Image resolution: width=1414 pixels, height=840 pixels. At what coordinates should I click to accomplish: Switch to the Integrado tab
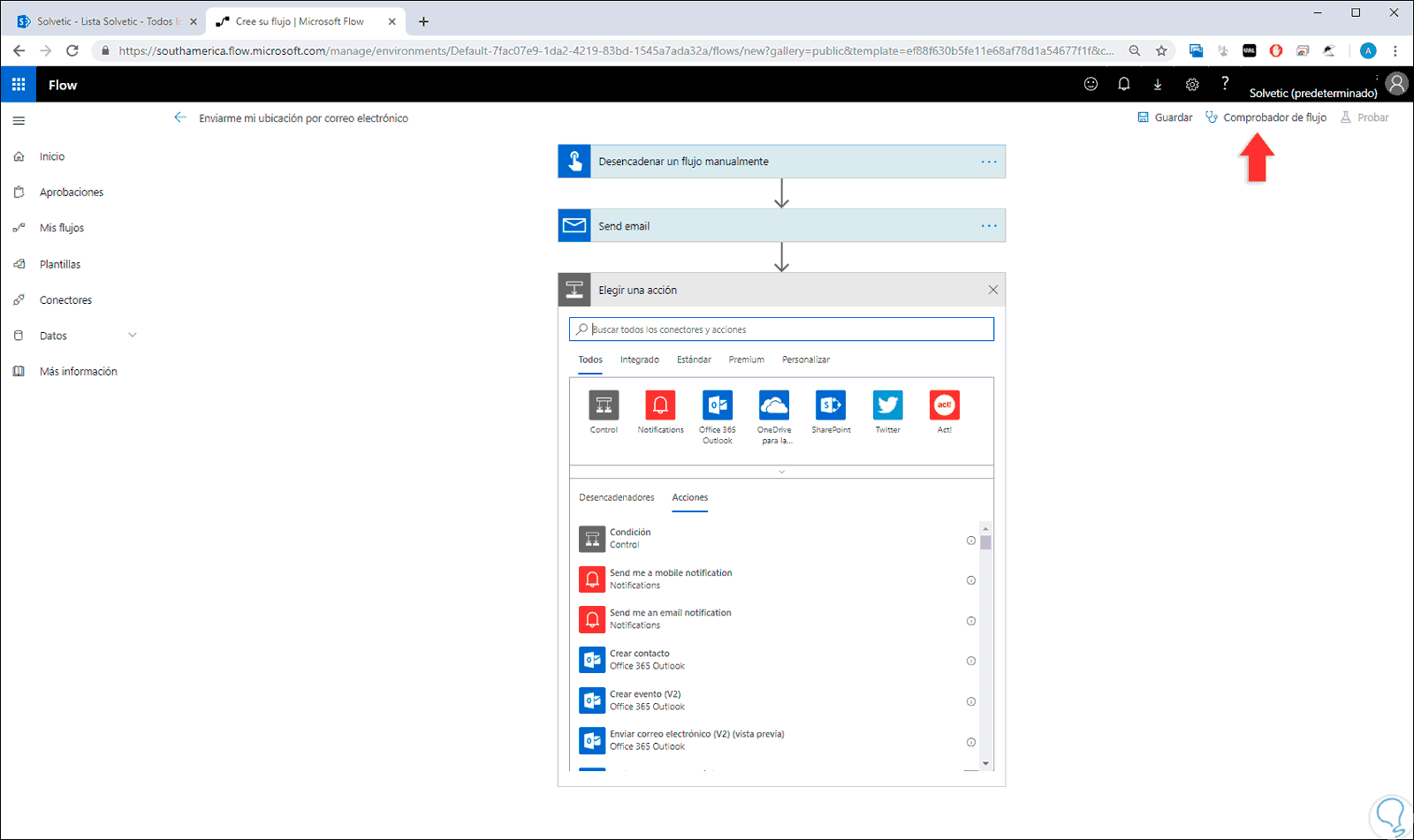640,359
